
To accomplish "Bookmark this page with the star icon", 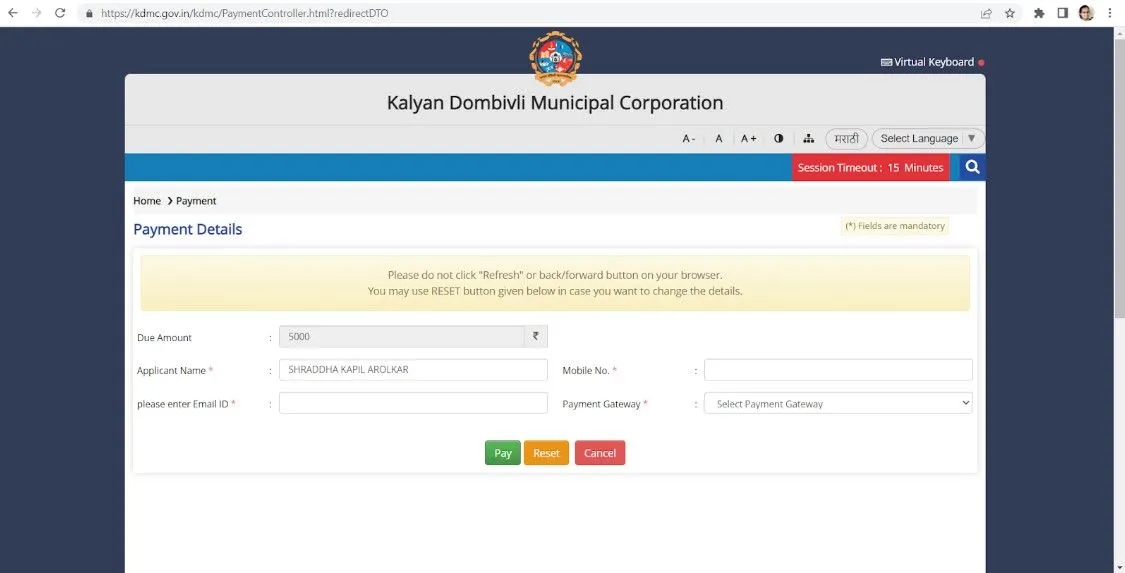I will (1010, 13).
